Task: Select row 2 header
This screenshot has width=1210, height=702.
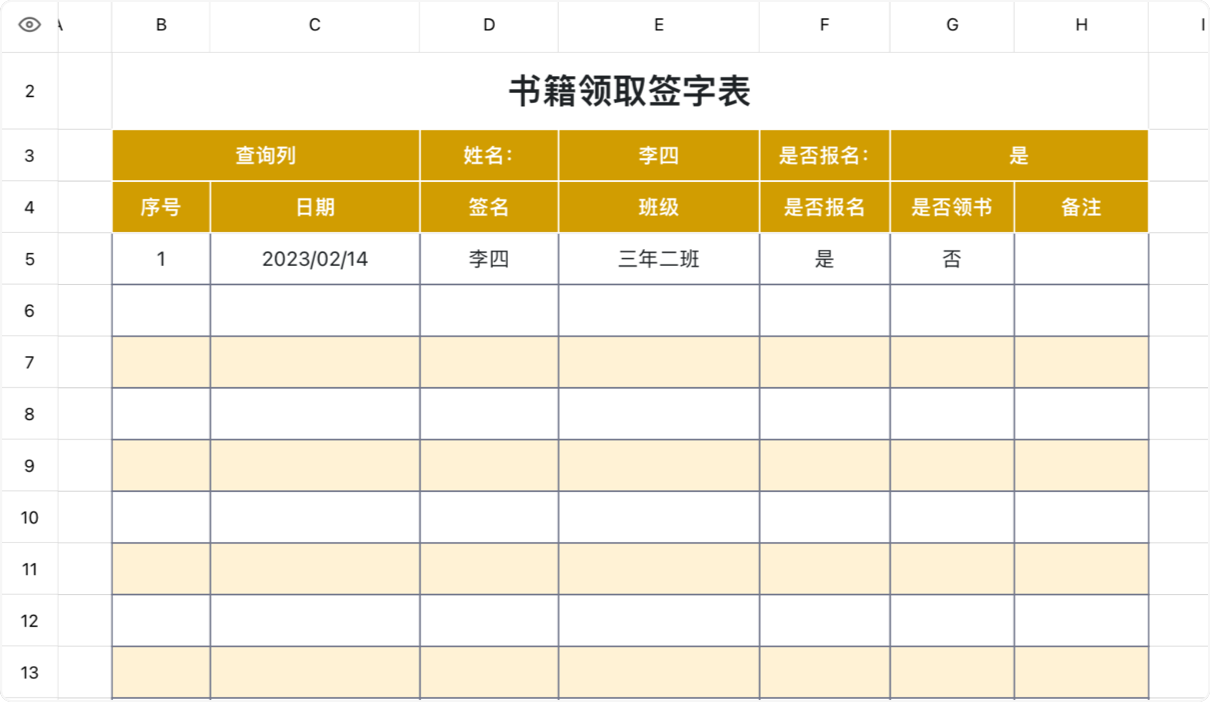Action: pos(29,91)
